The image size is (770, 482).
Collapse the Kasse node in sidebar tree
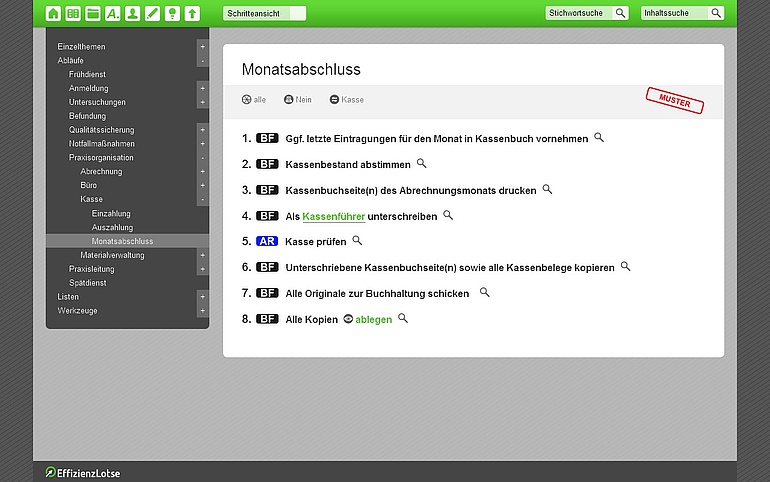[x=202, y=199]
